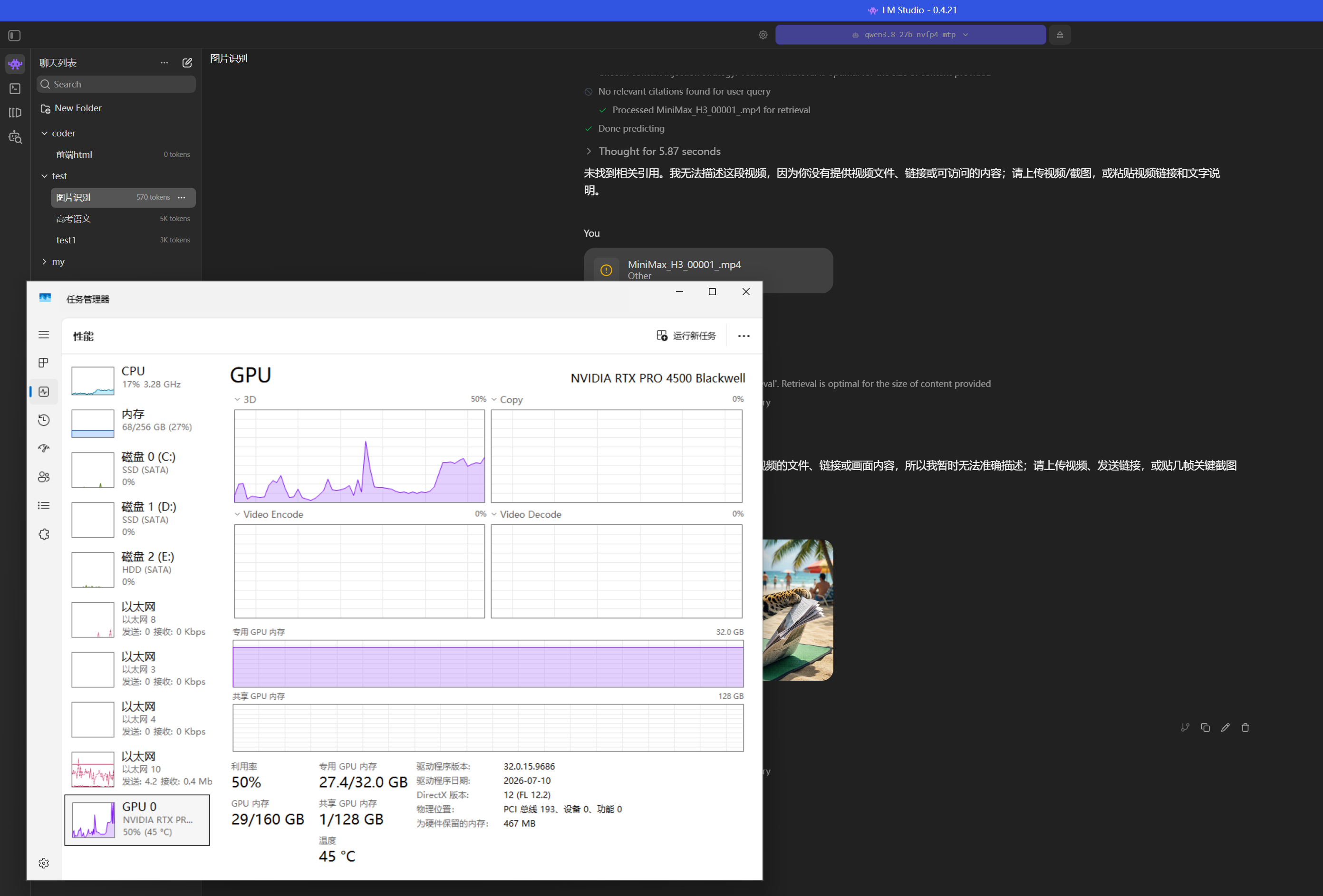Open the test1 chat
Image resolution: width=1323 pixels, height=896 pixels.
click(x=123, y=240)
